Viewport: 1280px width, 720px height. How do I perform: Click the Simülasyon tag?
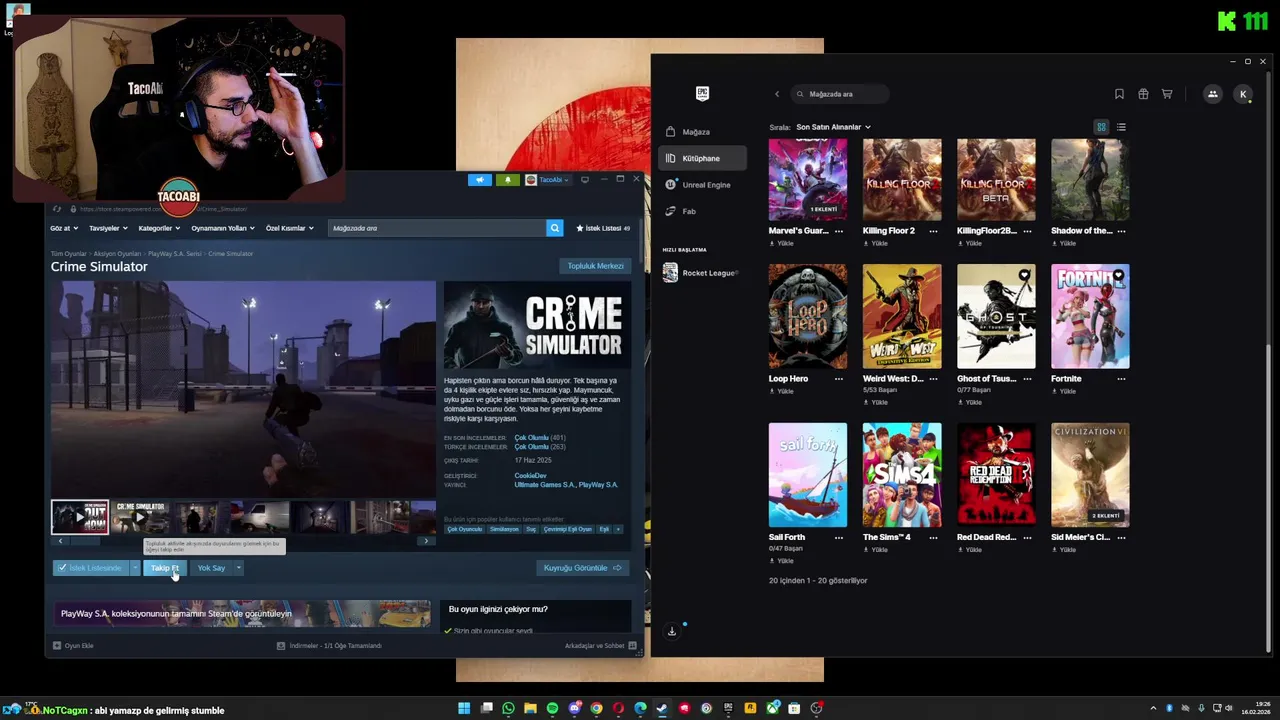tap(504, 529)
